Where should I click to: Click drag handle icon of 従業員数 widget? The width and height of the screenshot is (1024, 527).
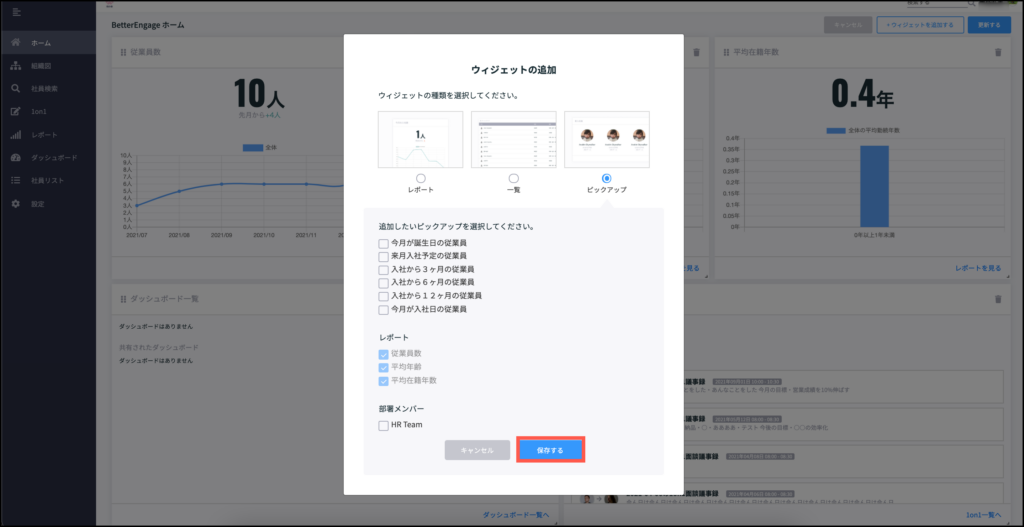123,52
